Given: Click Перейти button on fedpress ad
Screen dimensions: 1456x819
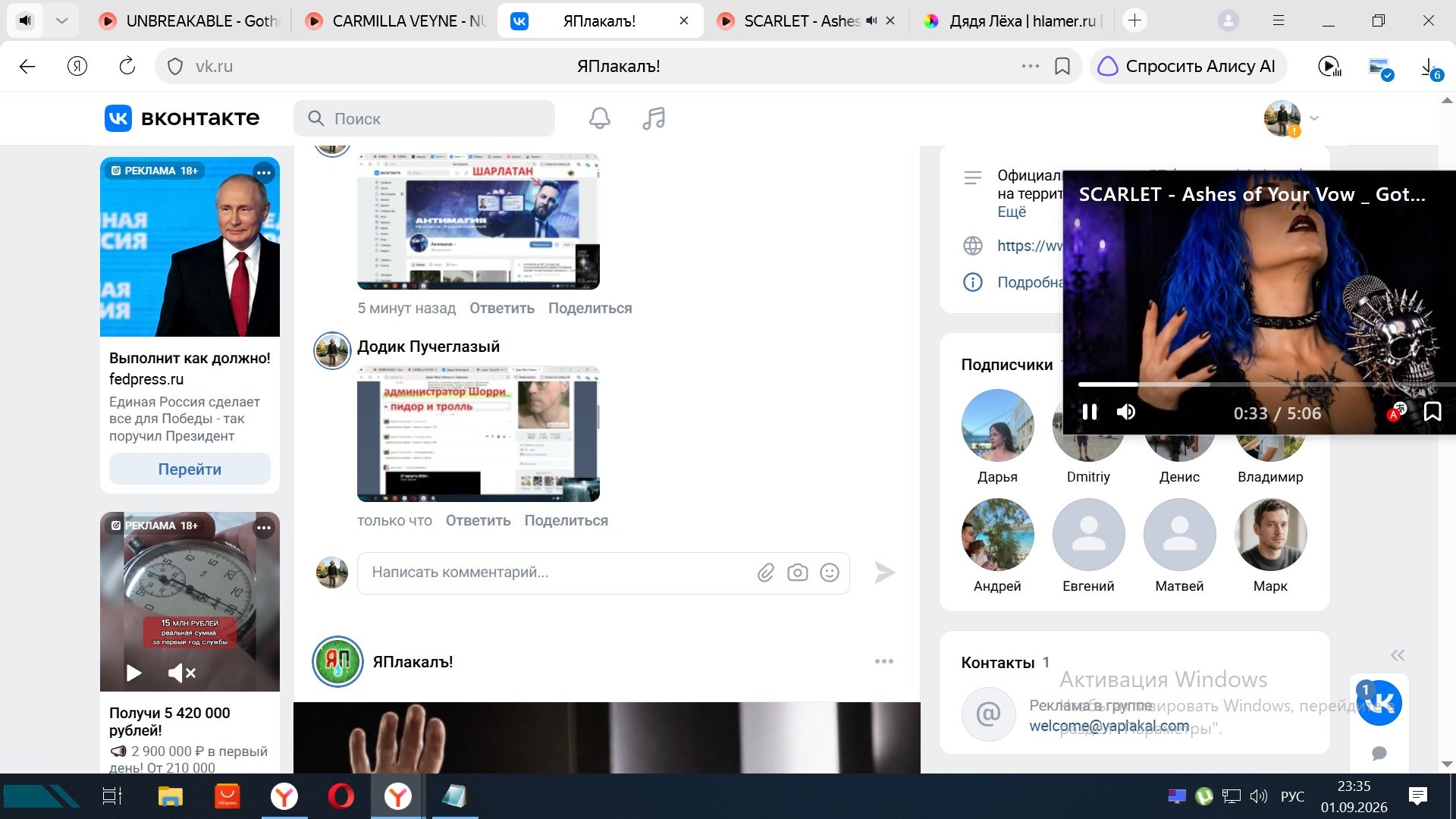Looking at the screenshot, I should (190, 469).
